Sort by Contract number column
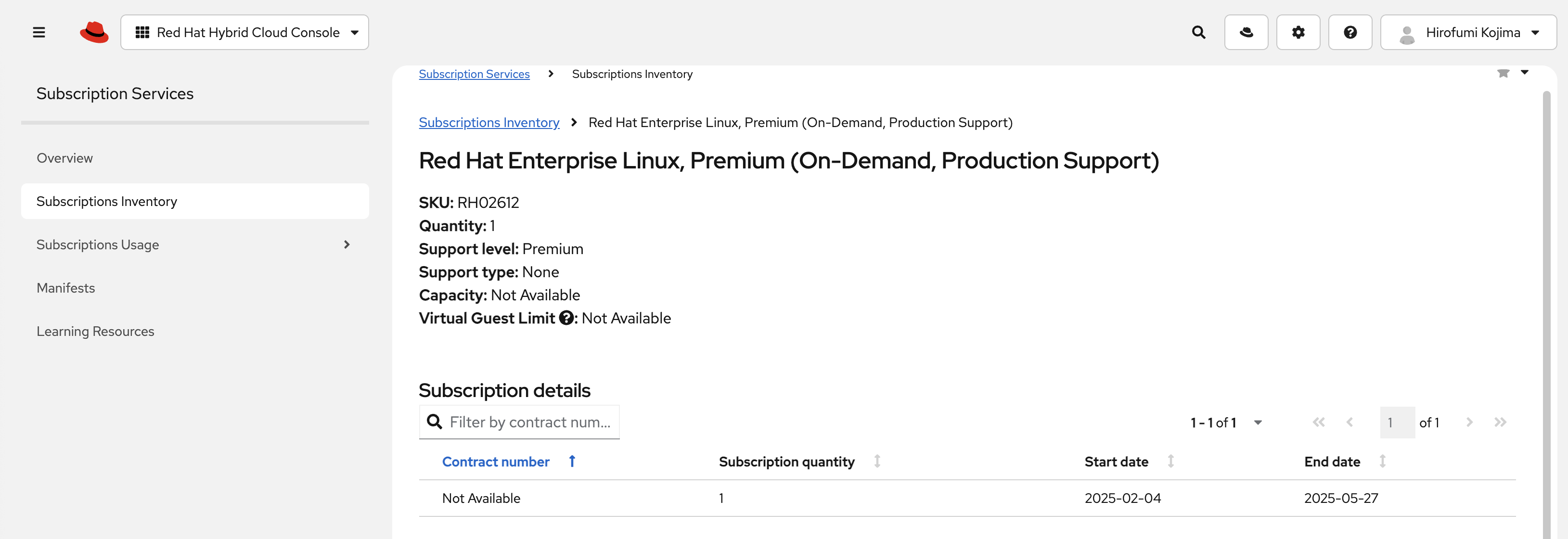Screen dimensions: 1568x539 (x=496, y=462)
